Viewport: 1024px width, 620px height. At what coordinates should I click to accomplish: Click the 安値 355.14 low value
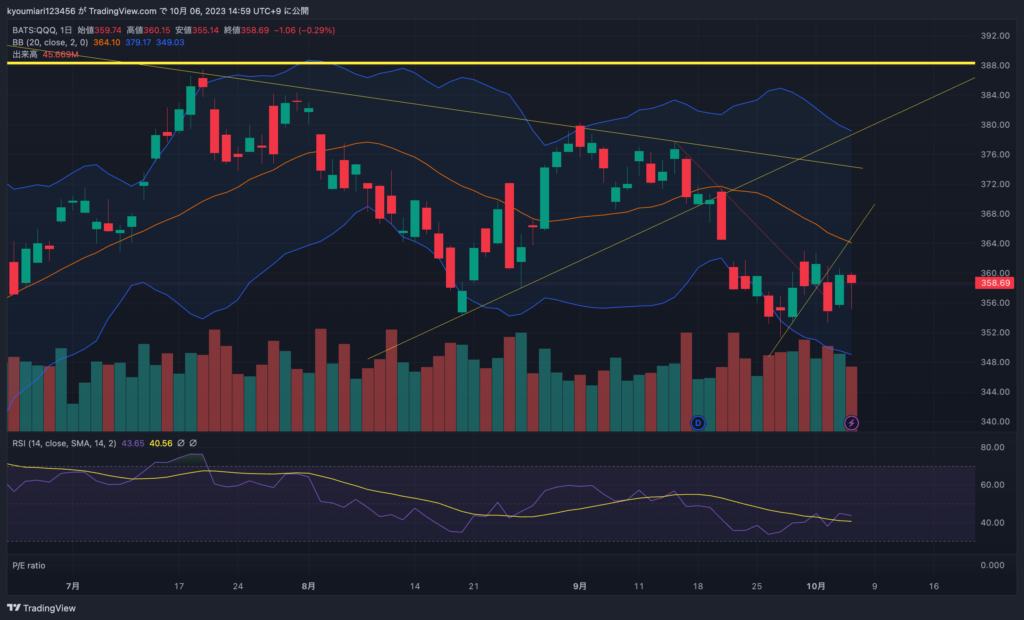pos(197,30)
